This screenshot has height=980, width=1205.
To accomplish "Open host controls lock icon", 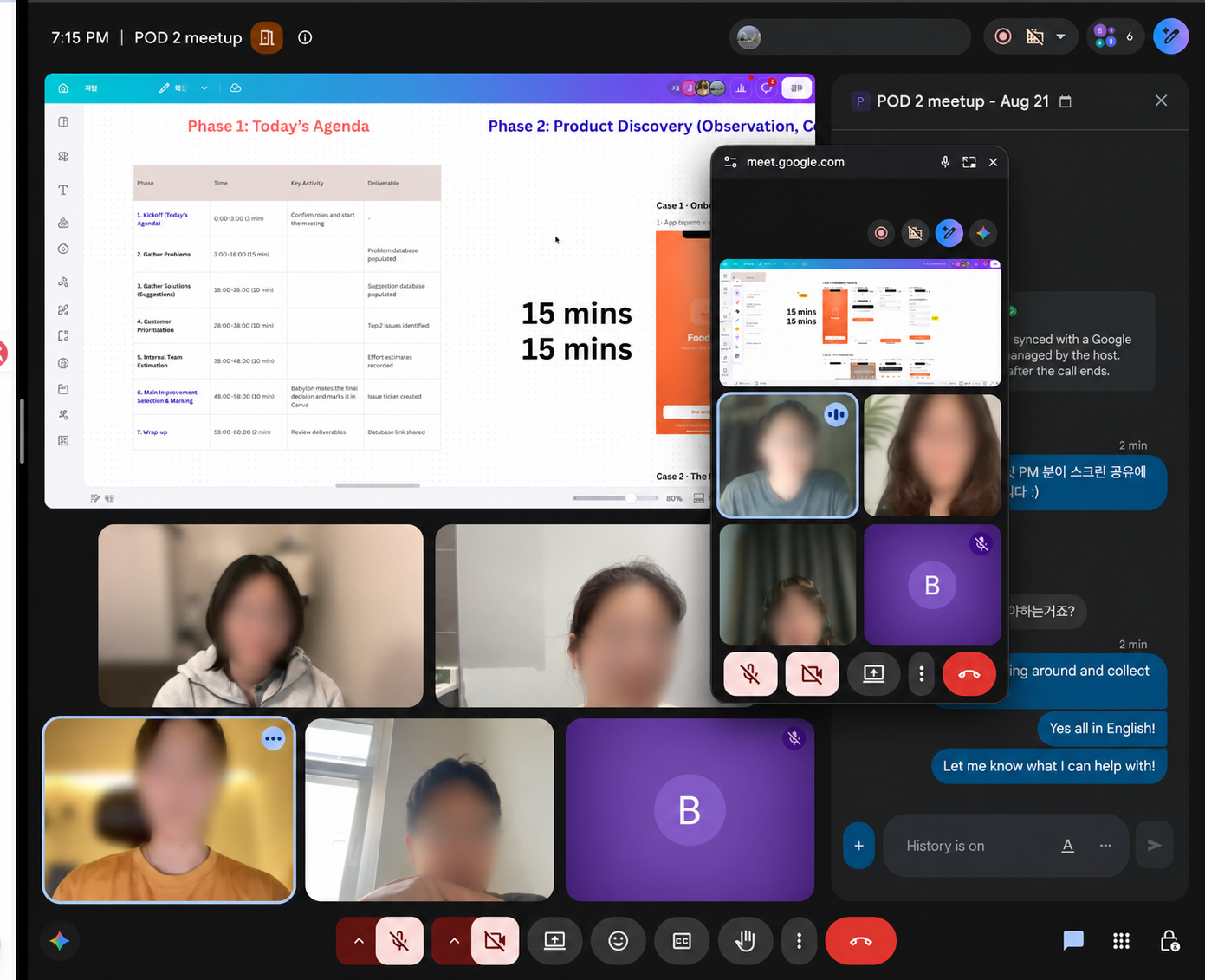I will click(x=1169, y=941).
